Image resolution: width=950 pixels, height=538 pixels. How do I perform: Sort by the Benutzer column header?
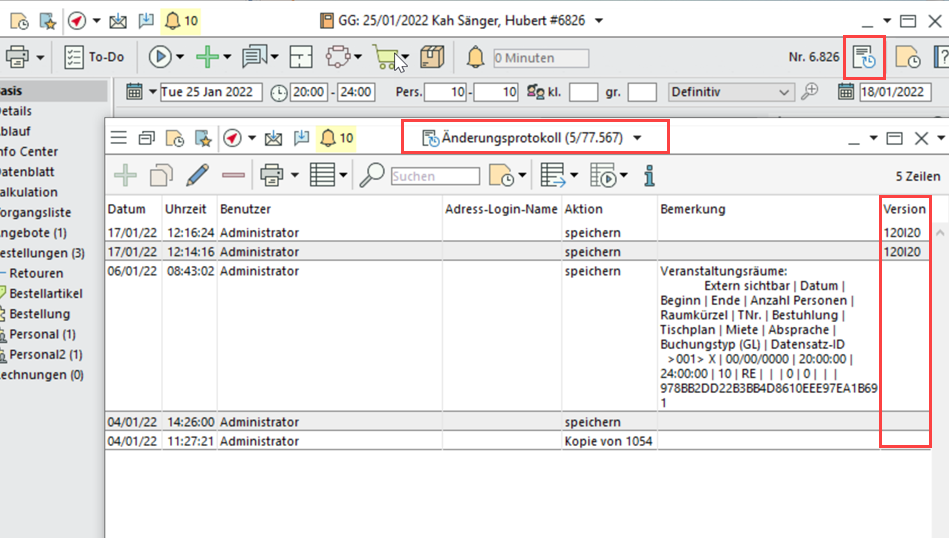point(245,209)
